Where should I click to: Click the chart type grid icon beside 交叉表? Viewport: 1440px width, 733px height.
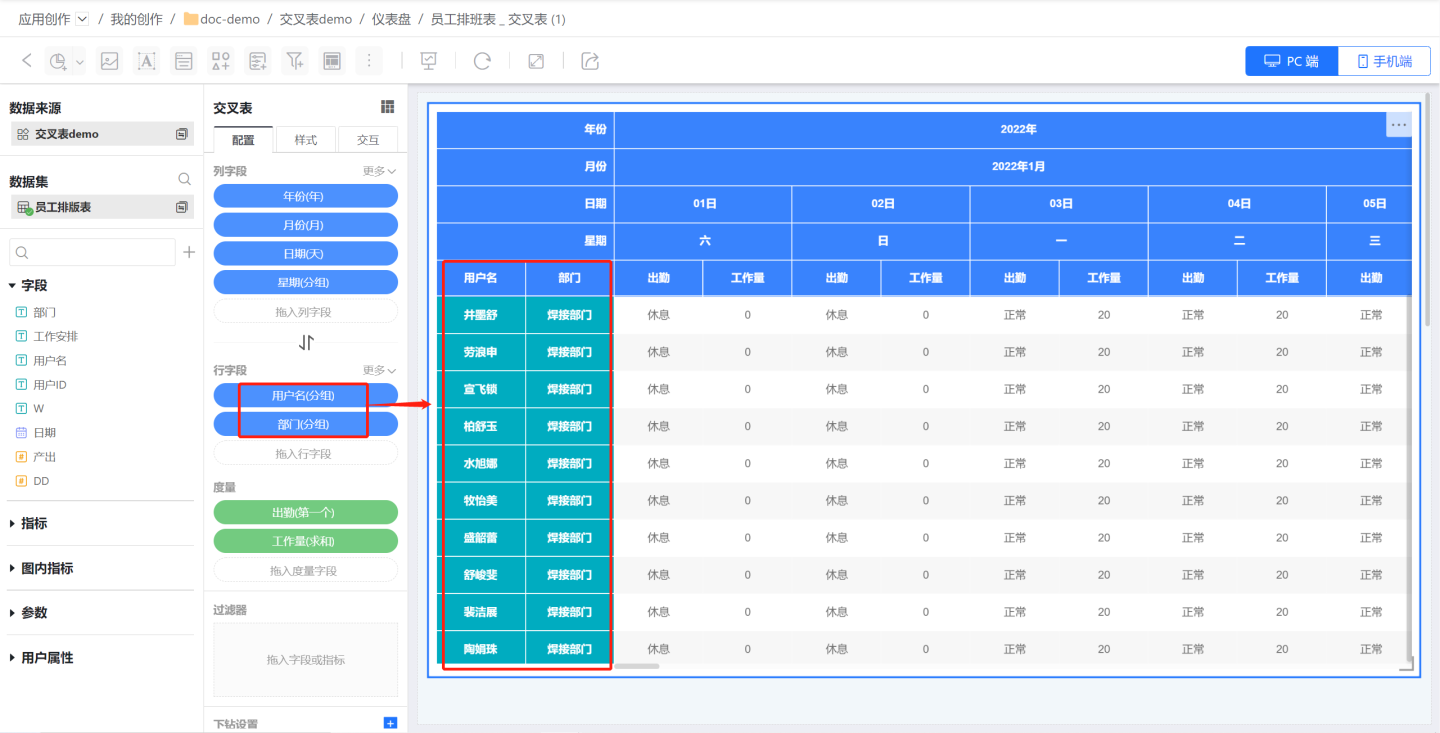coord(388,107)
